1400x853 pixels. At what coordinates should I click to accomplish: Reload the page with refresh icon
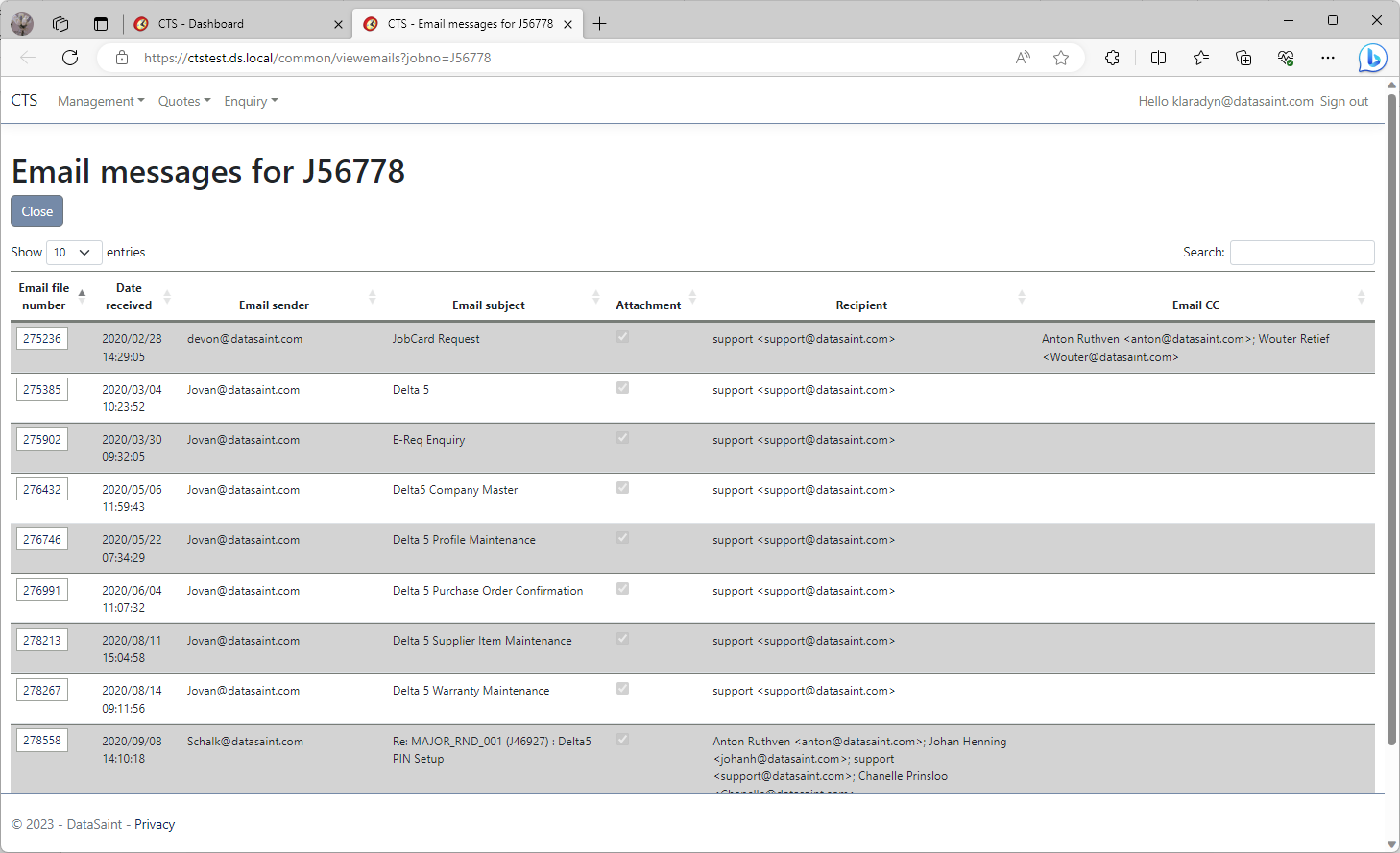coord(70,58)
